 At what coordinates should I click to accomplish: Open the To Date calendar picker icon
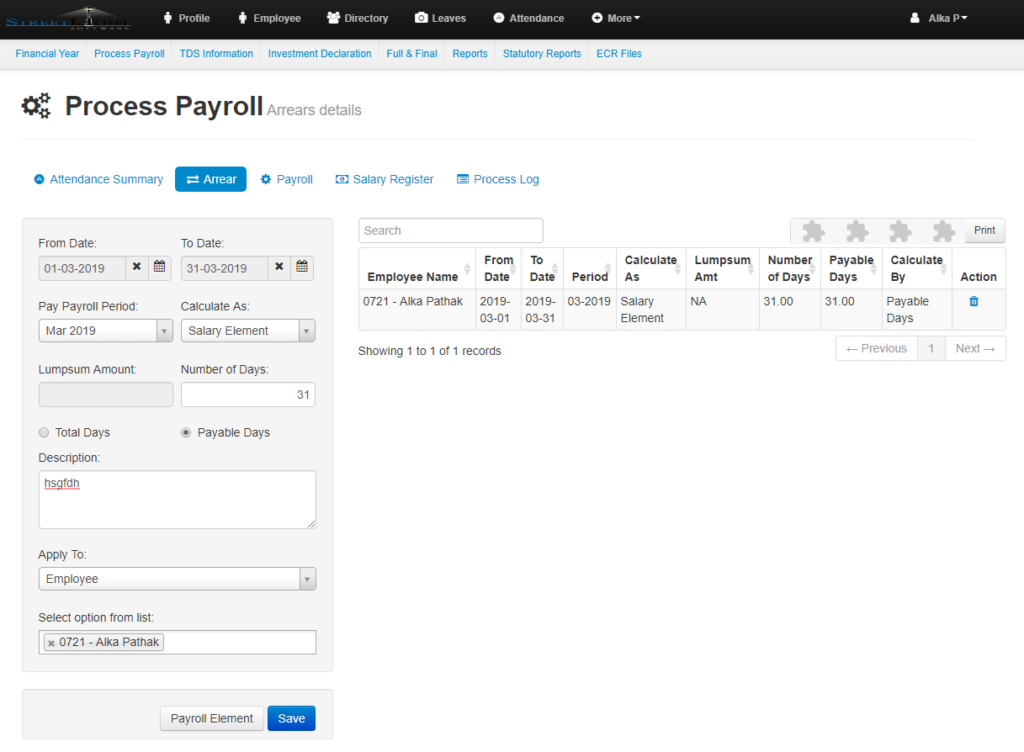click(x=302, y=267)
